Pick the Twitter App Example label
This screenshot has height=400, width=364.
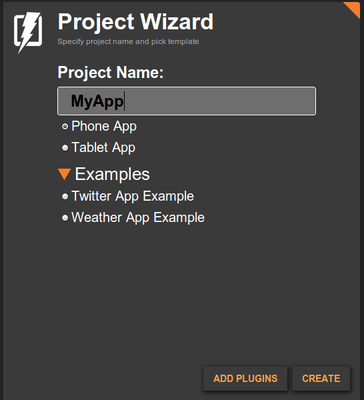click(133, 196)
